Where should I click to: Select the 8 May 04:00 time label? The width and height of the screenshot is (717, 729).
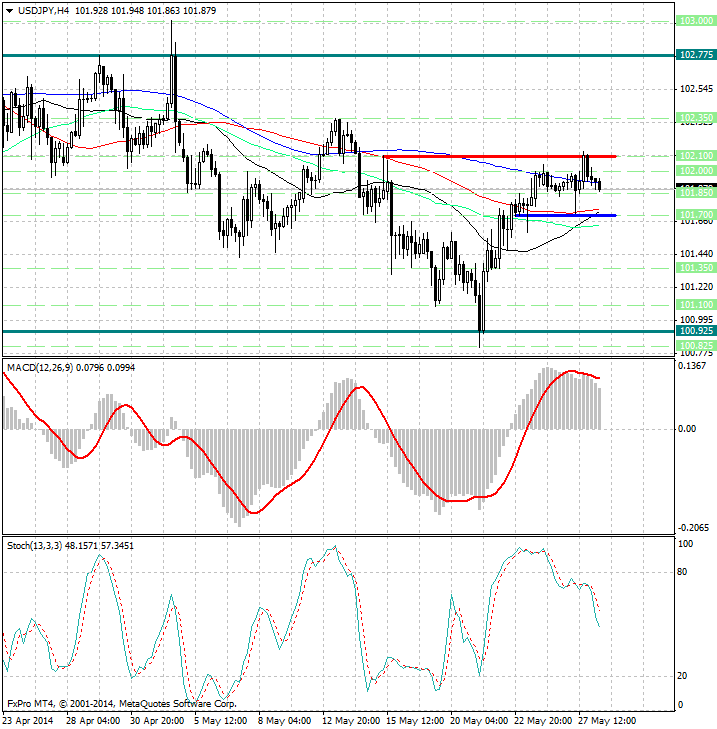285,721
